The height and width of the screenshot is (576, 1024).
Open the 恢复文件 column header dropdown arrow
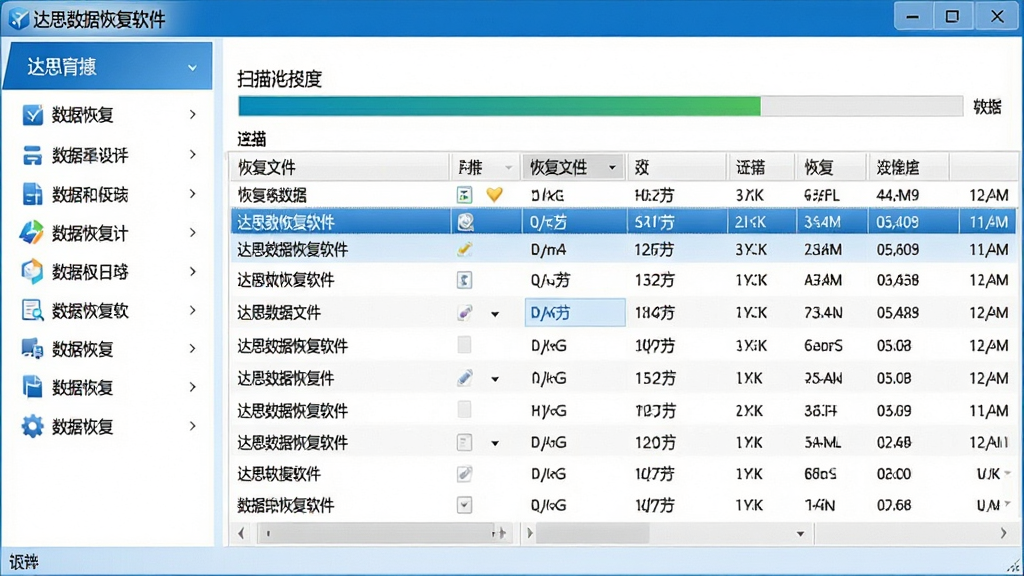point(612,168)
